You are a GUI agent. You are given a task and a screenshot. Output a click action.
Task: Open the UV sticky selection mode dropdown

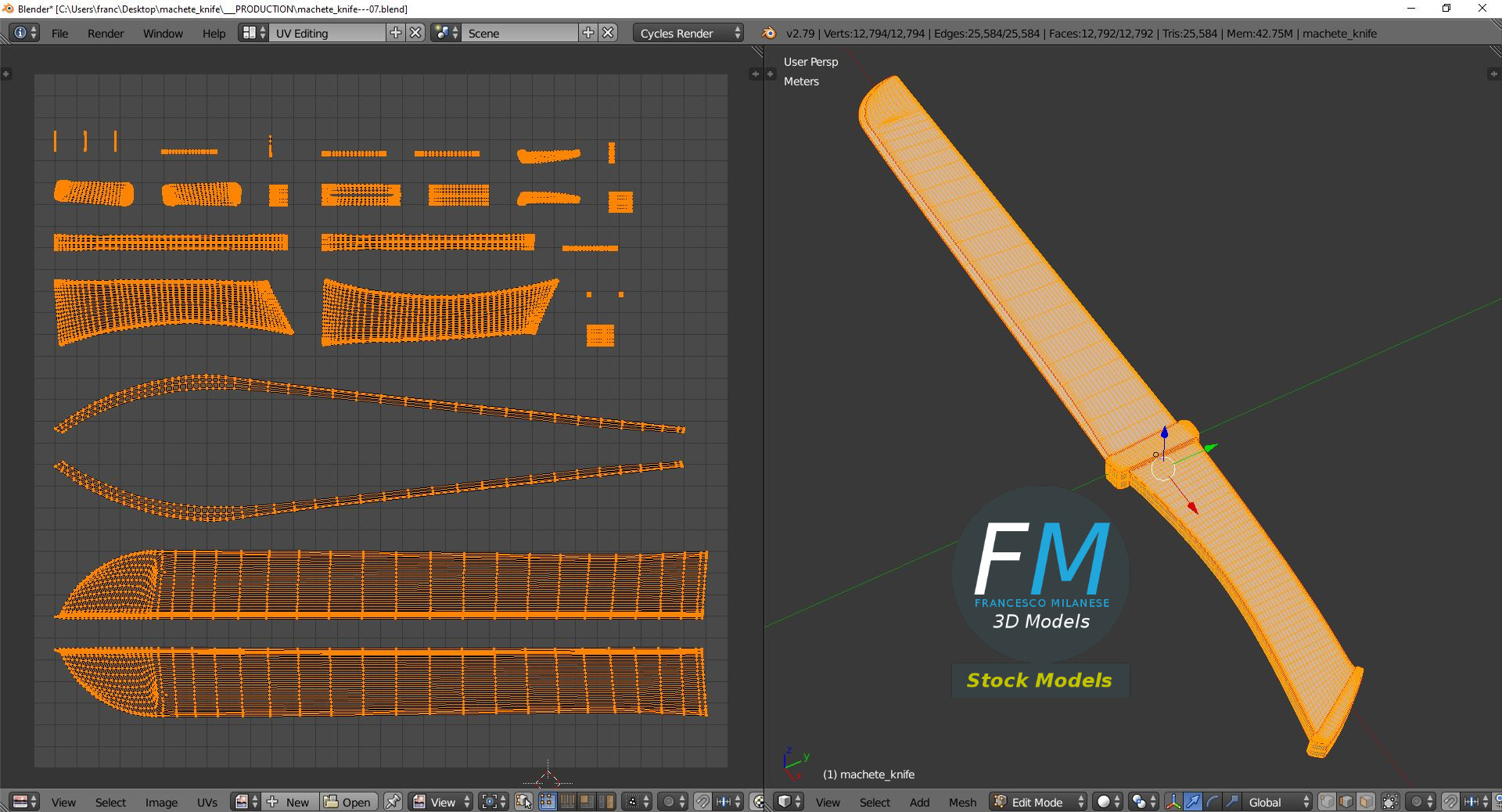coord(635,802)
